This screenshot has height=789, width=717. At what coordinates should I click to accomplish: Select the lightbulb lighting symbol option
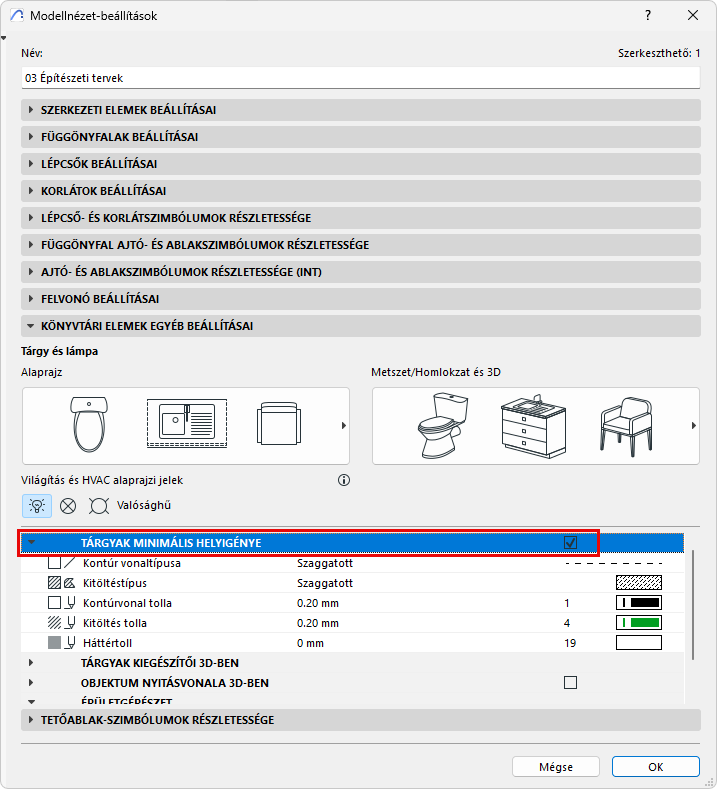click(x=37, y=505)
